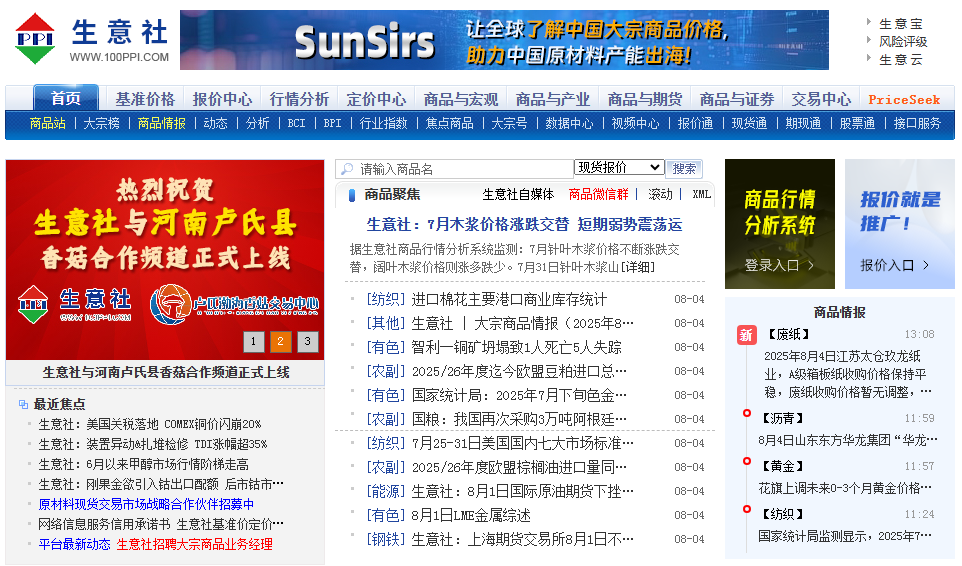The width and height of the screenshot is (962, 566).
Task: Open the right-panel 【纺织】 news item
Action: click(782, 514)
